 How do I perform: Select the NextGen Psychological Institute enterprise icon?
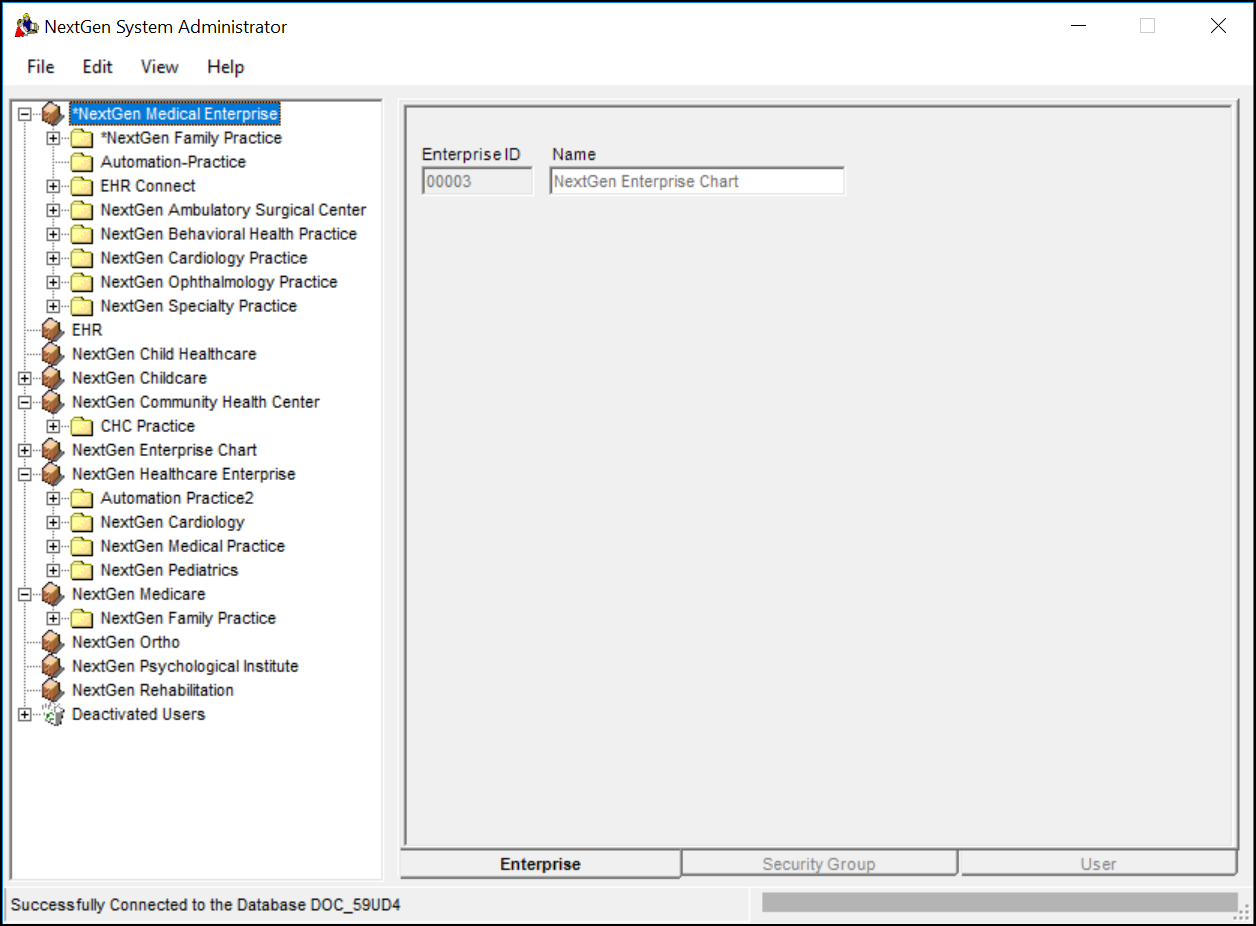click(x=53, y=666)
